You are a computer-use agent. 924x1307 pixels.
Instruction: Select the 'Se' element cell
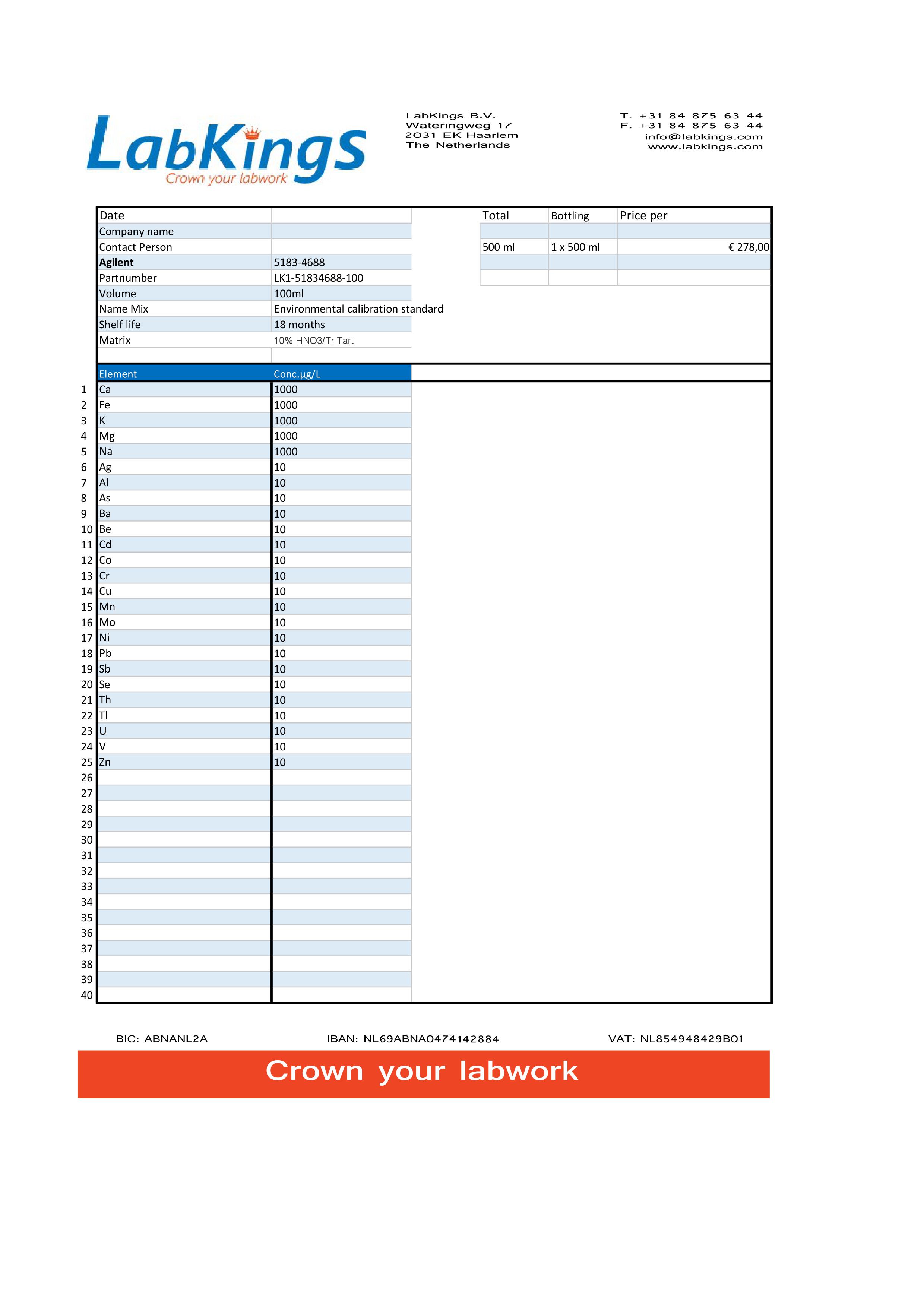pos(184,684)
